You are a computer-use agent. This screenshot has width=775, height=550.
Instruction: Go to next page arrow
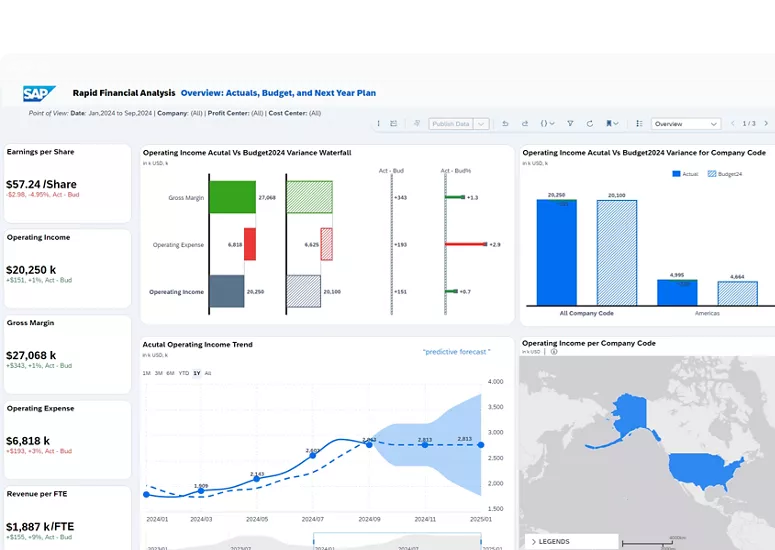(765, 124)
